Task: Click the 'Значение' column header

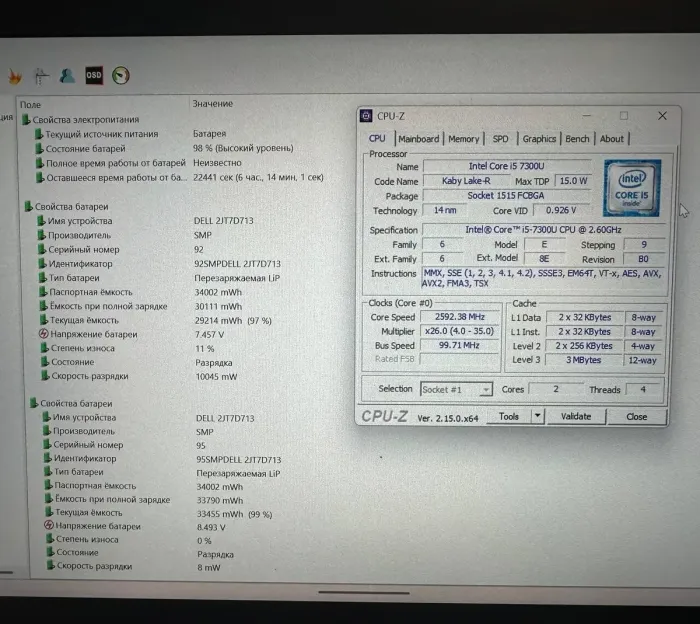Action: pos(212,104)
